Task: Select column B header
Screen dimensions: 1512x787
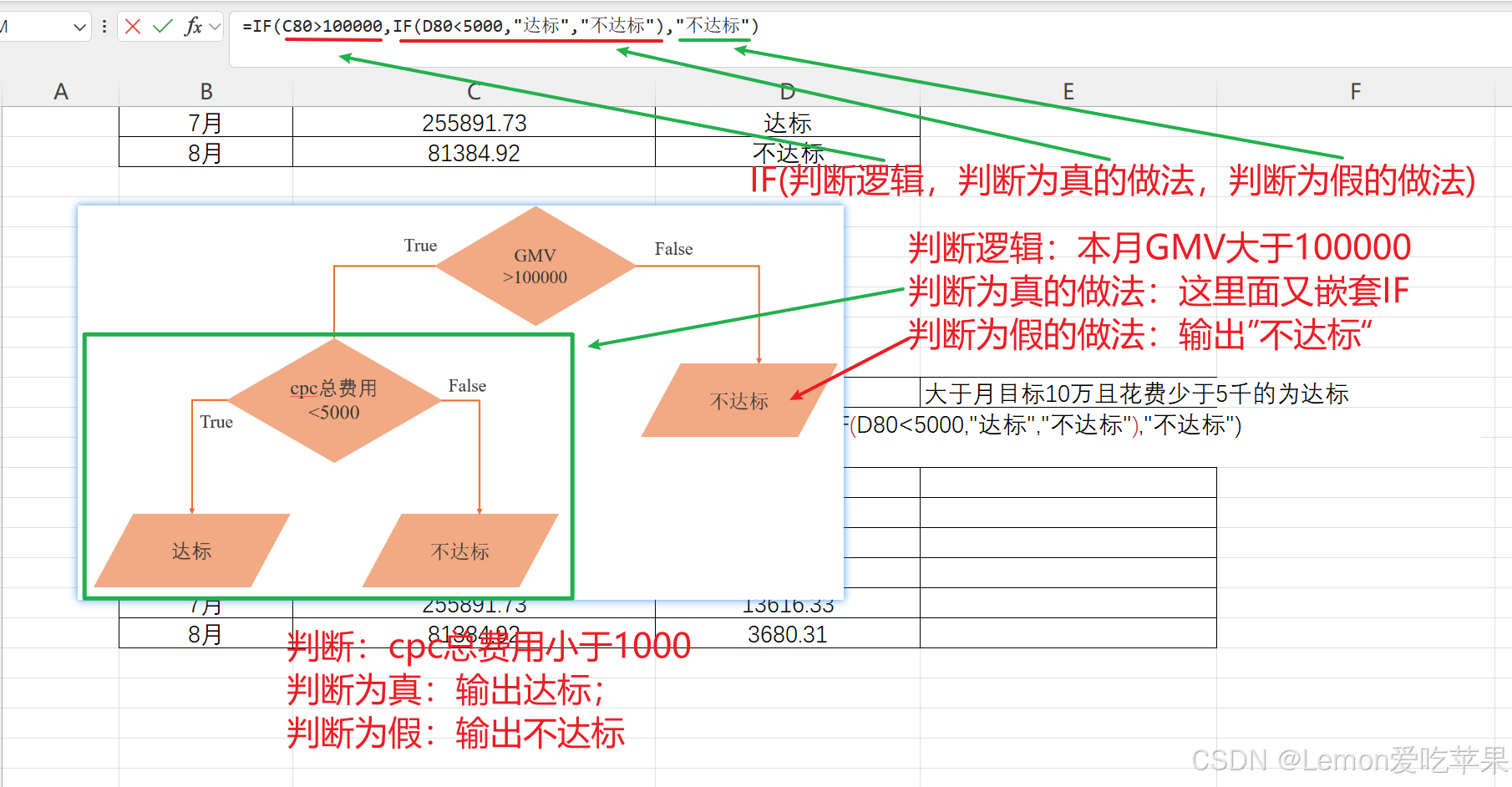Action: [x=206, y=92]
